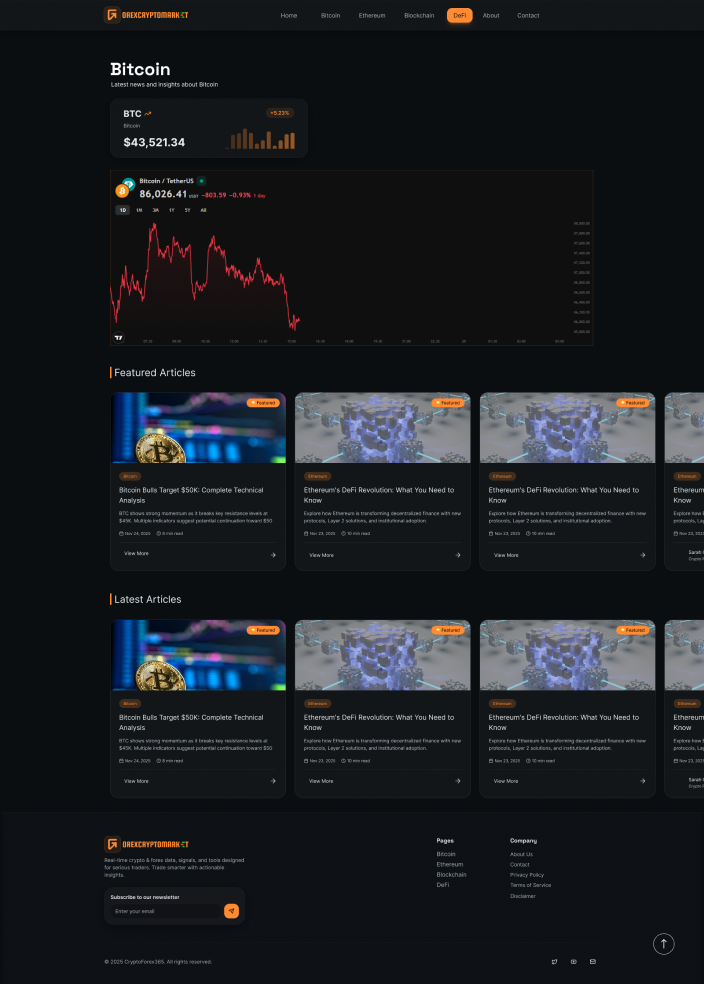704x984 pixels.
Task: Click the BTC trending-up arrow icon
Action: 148,114
